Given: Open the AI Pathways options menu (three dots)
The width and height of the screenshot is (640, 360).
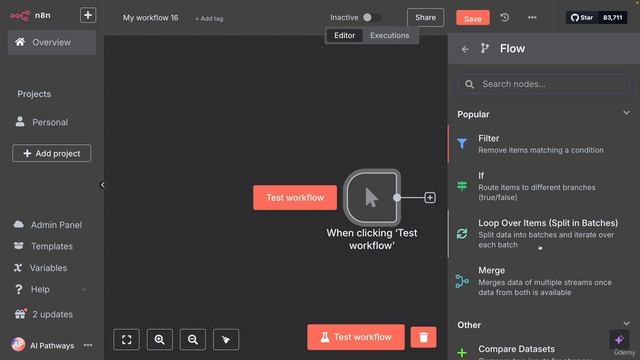Looking at the screenshot, I should click(x=88, y=345).
